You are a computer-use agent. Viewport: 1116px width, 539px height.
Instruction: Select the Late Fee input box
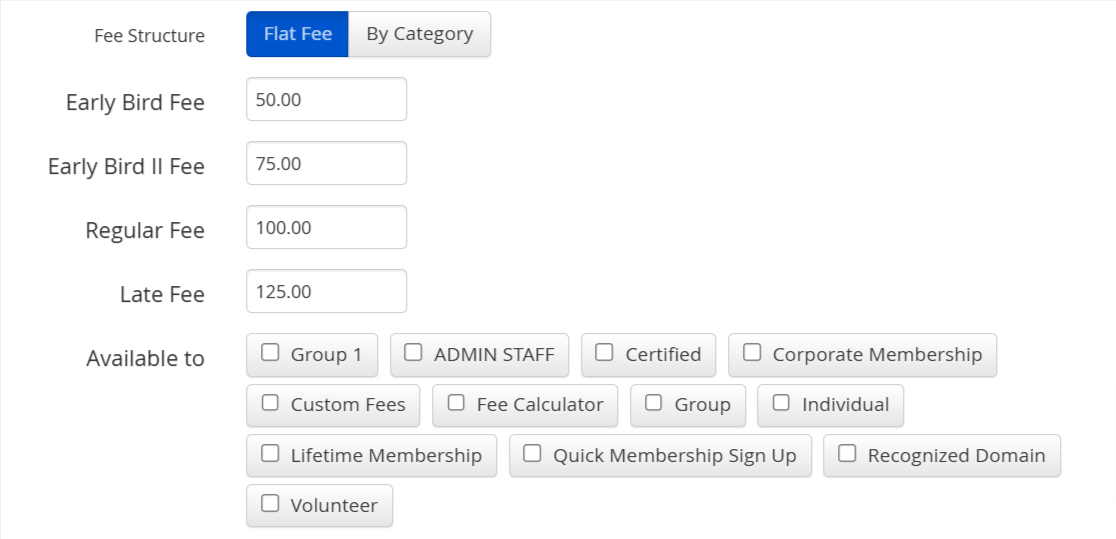326,291
